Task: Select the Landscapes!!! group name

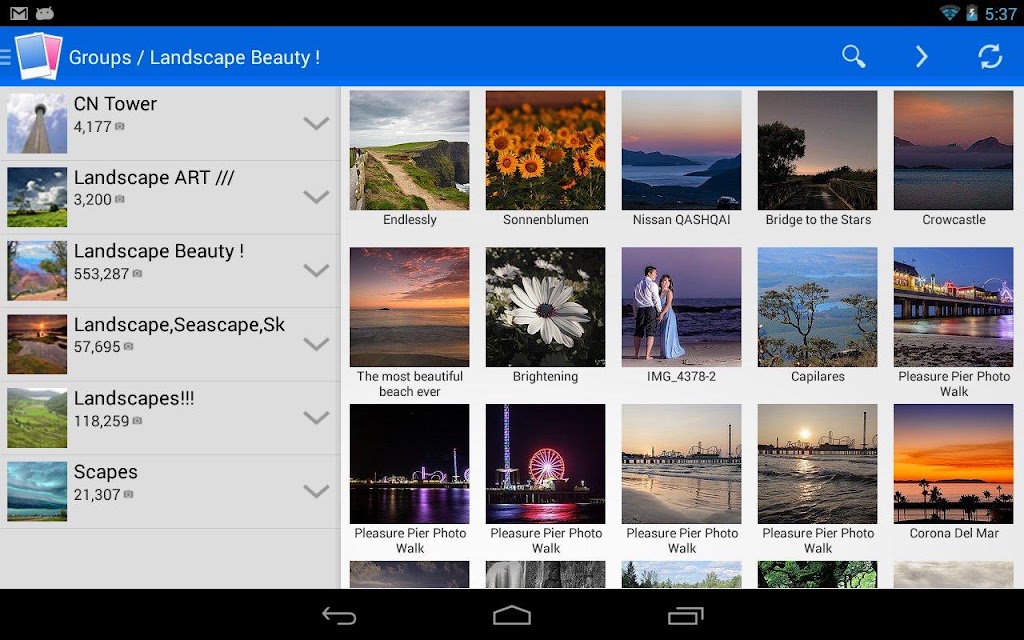Action: point(134,398)
